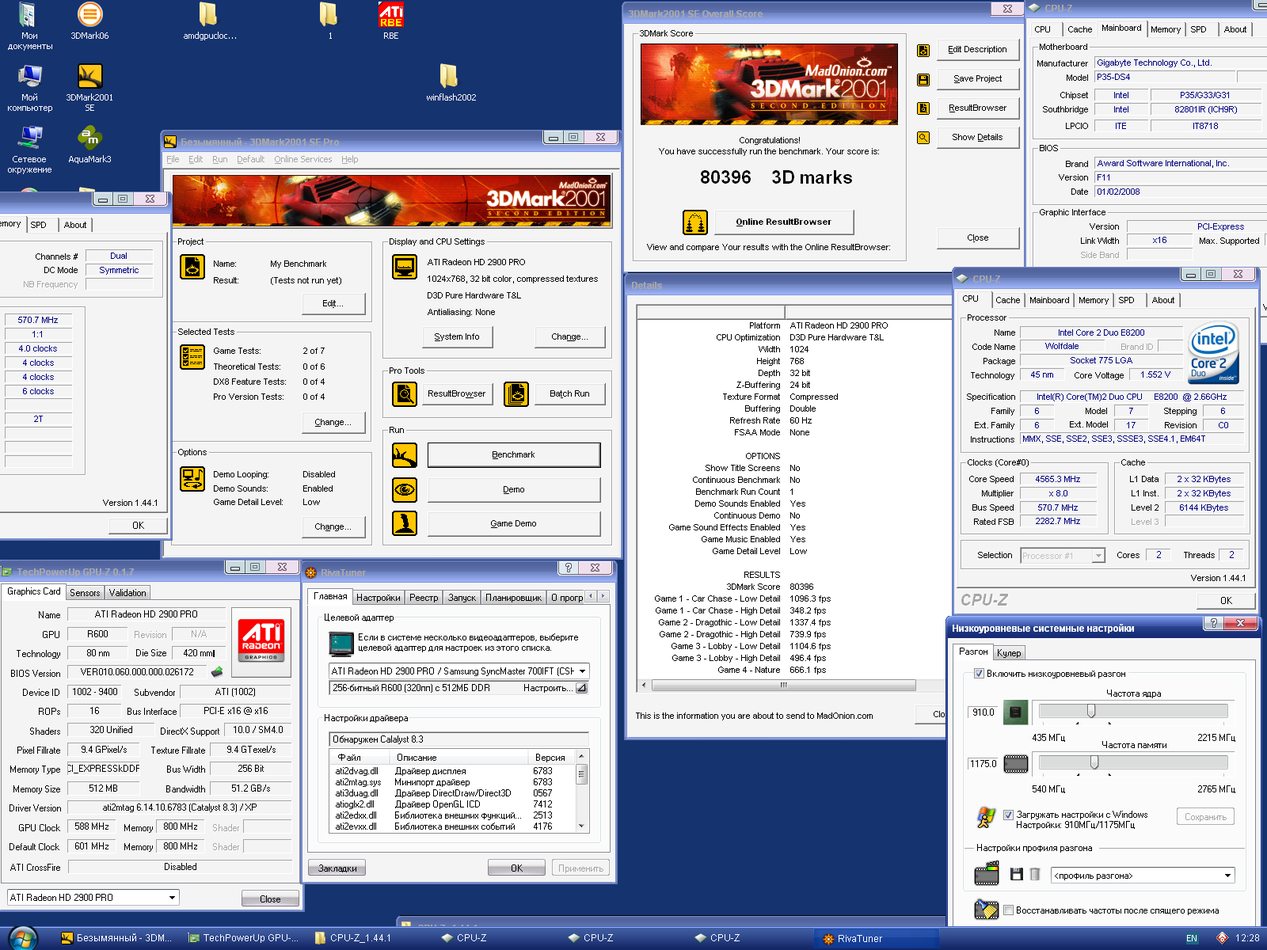
Task: Open the Мои документы desktop icon
Action: [29, 27]
